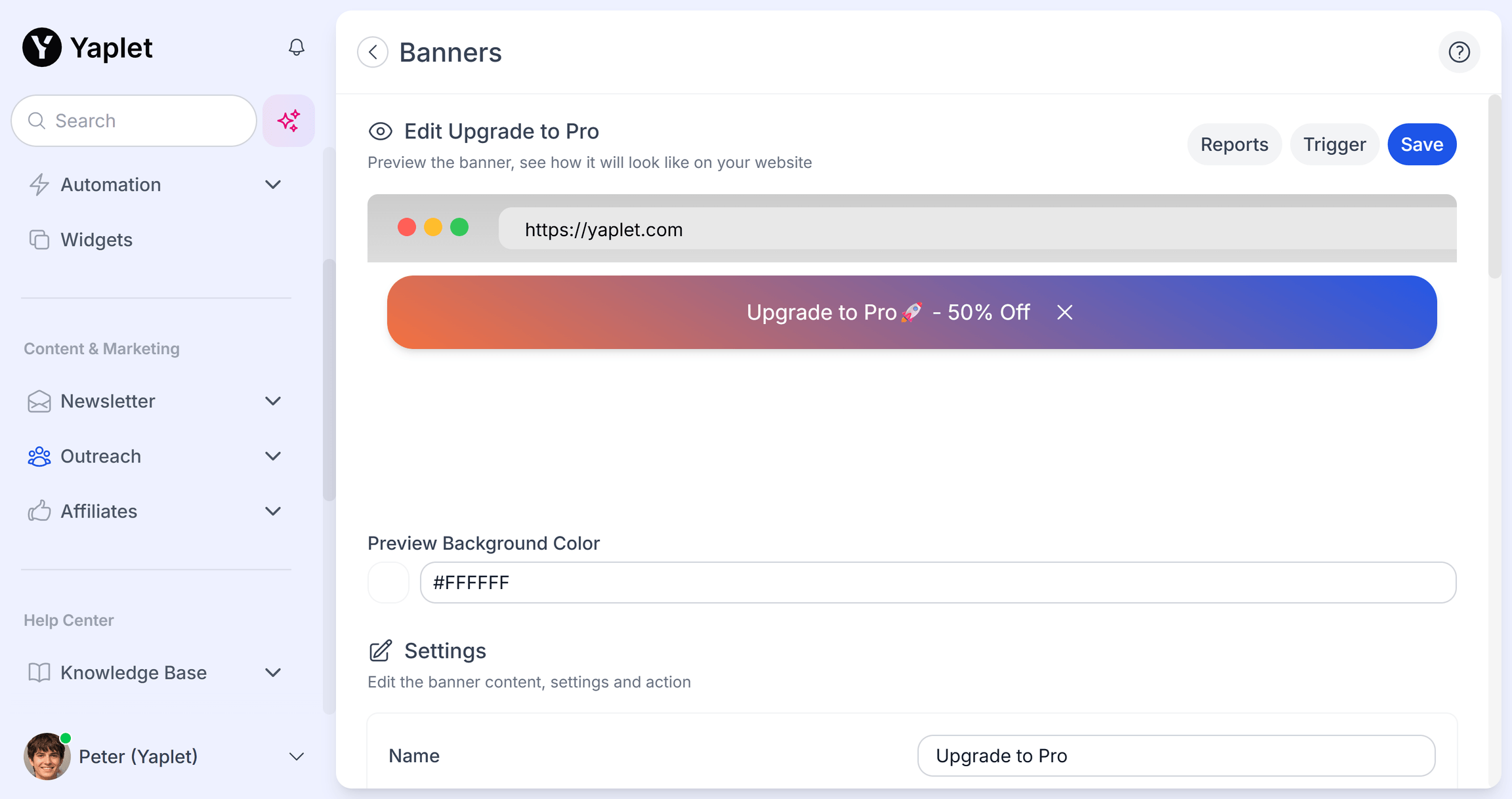Click the banner Name input field
Viewport: 1512px width, 799px height.
(x=1176, y=756)
